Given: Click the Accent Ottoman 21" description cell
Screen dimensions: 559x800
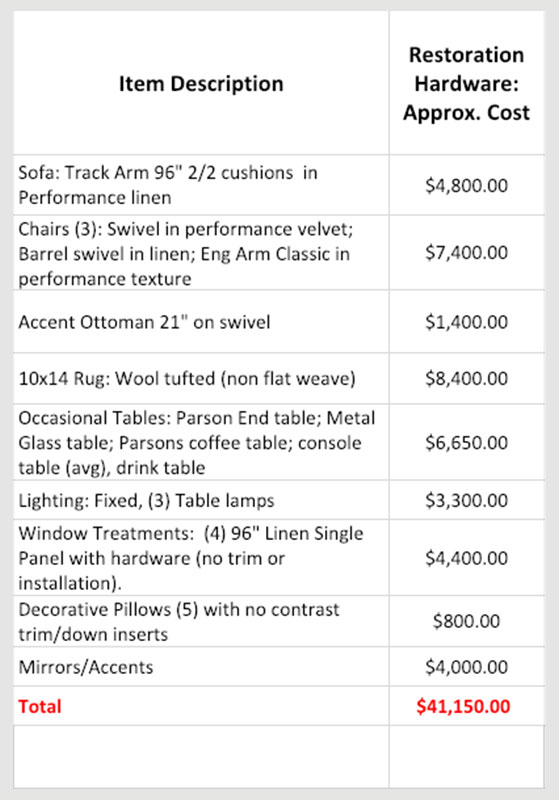Looking at the screenshot, I should click(201, 322).
